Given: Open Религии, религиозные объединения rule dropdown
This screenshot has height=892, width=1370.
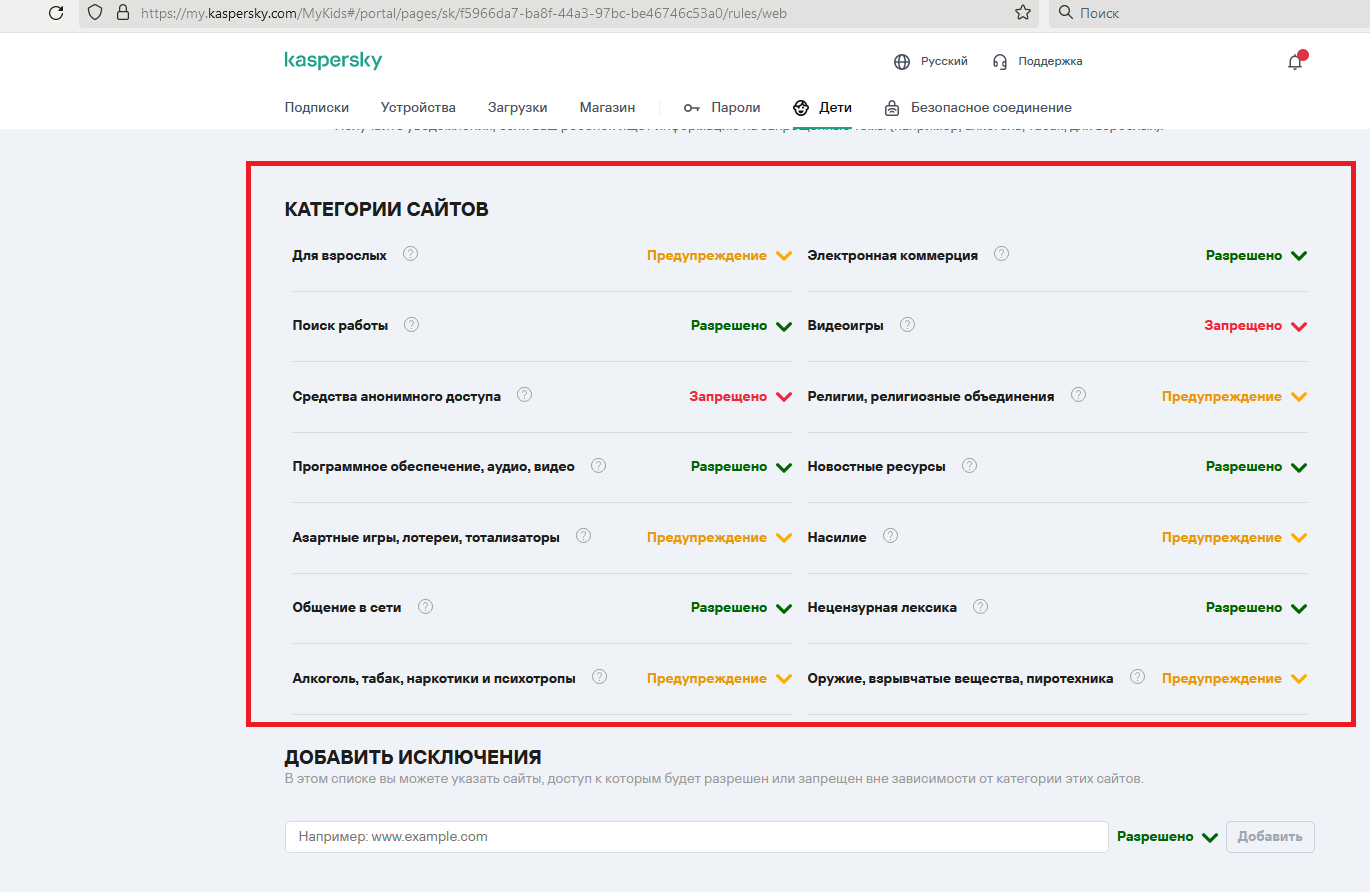Looking at the screenshot, I should tap(1235, 397).
